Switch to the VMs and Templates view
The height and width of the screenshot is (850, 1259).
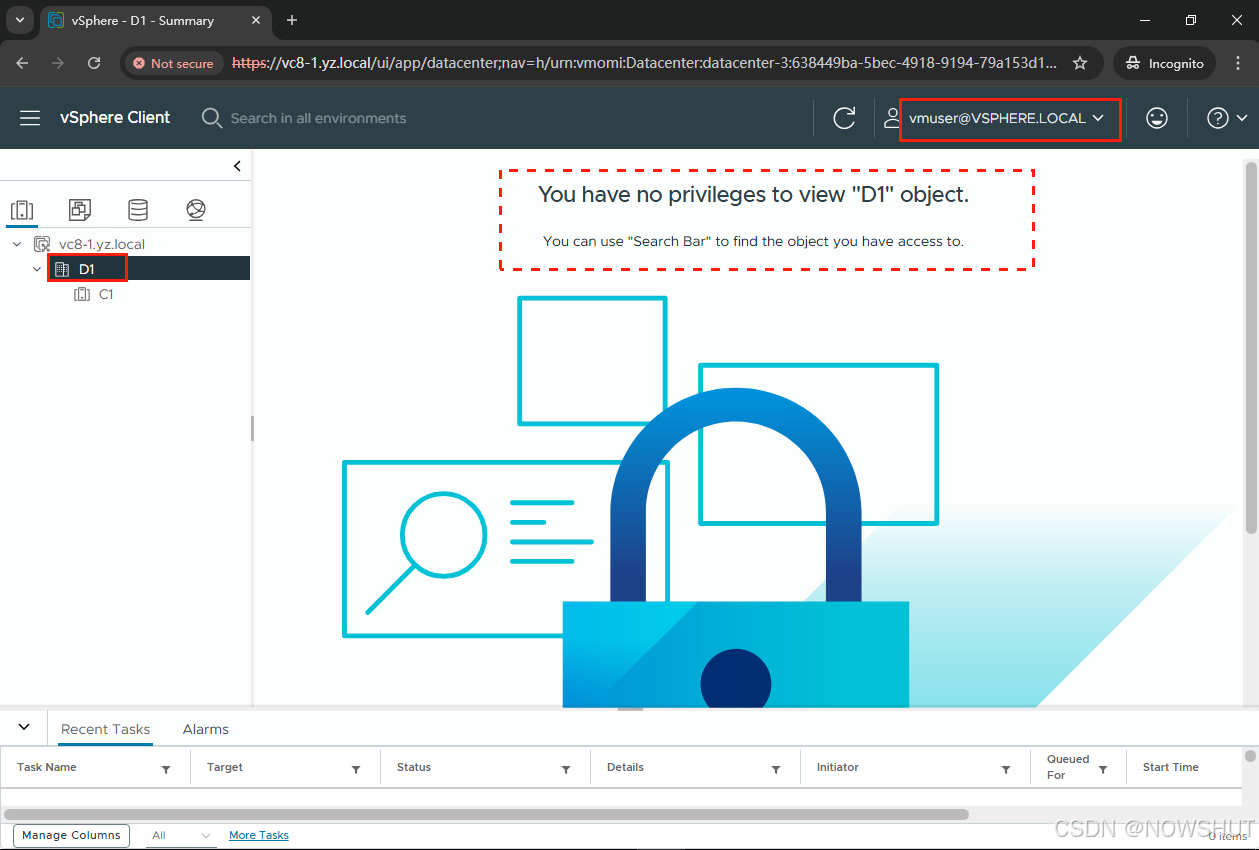(x=80, y=210)
